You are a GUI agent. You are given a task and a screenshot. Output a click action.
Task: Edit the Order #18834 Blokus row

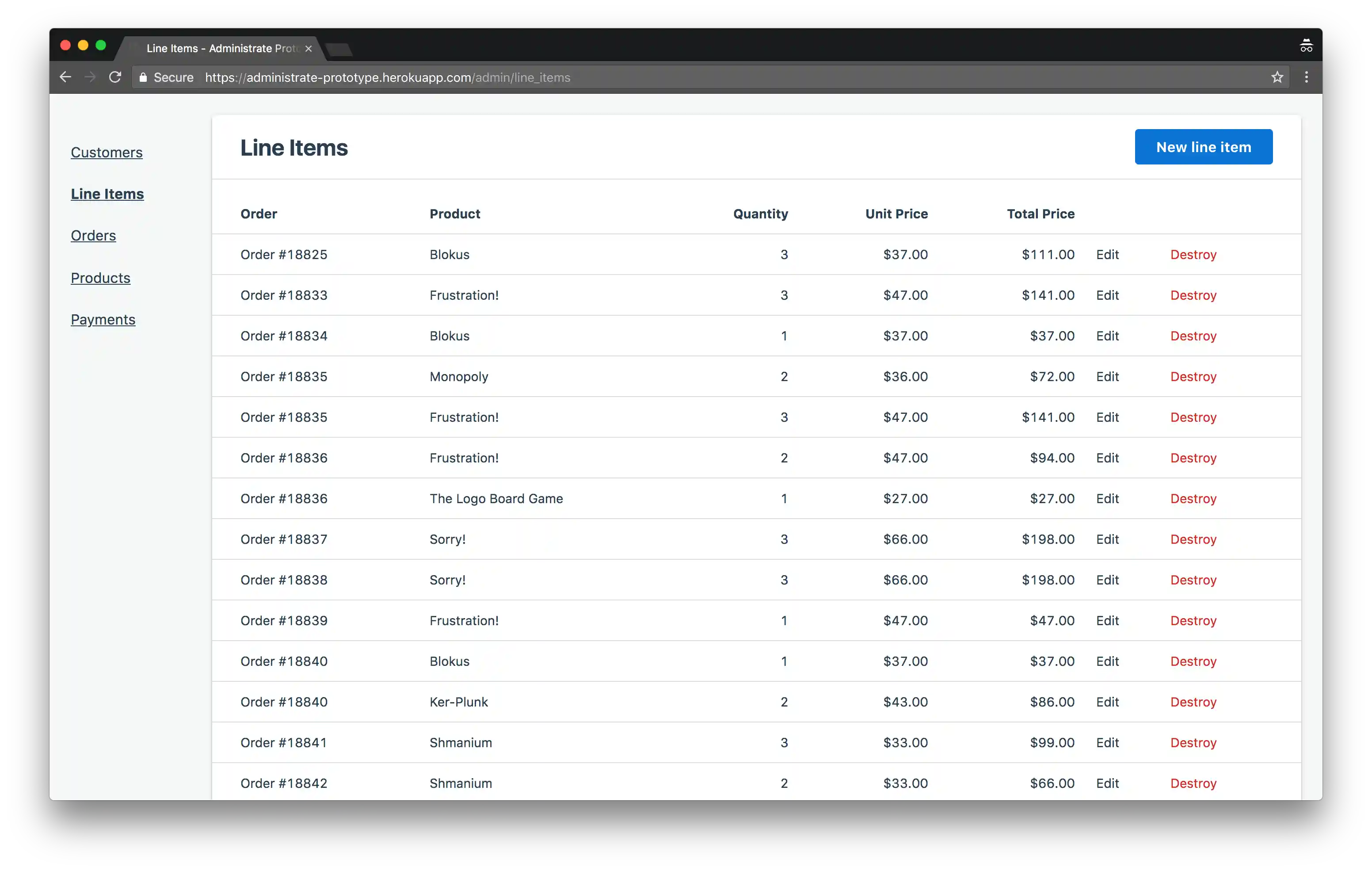(x=1107, y=336)
